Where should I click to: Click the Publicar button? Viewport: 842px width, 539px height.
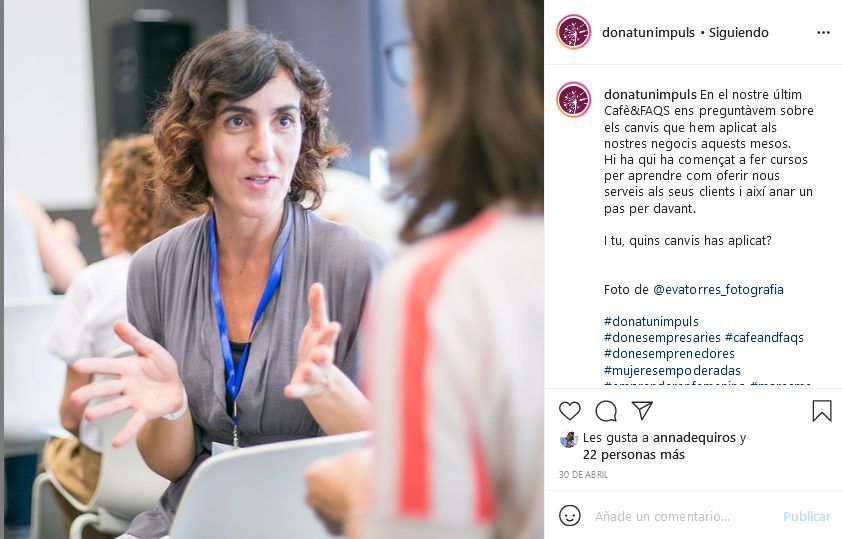[807, 516]
